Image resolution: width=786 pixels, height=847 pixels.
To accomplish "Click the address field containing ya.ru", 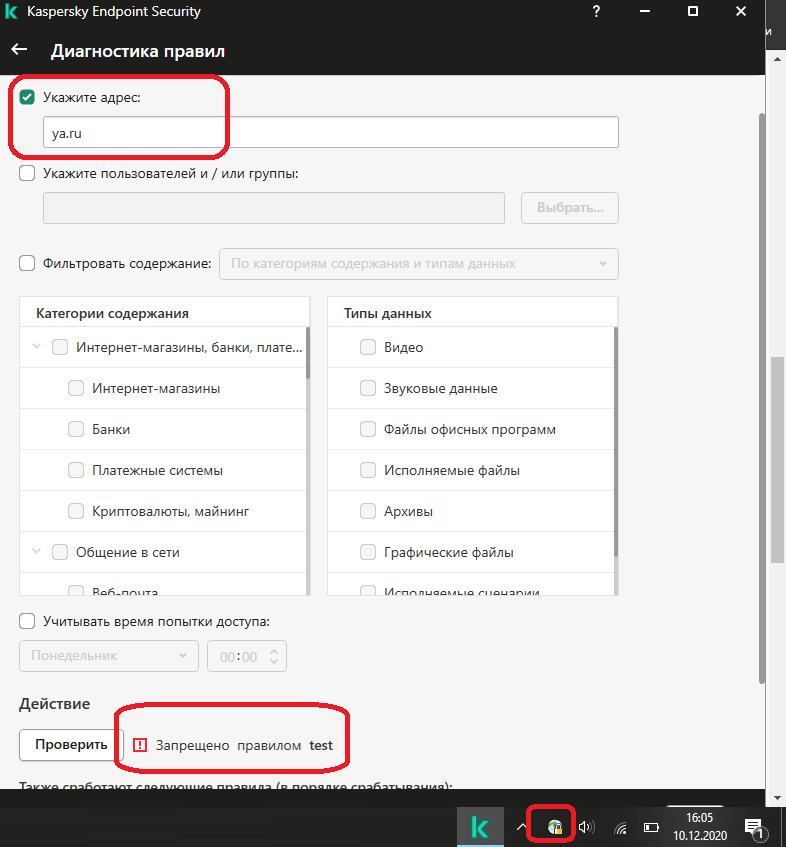I will pyautogui.click(x=331, y=132).
